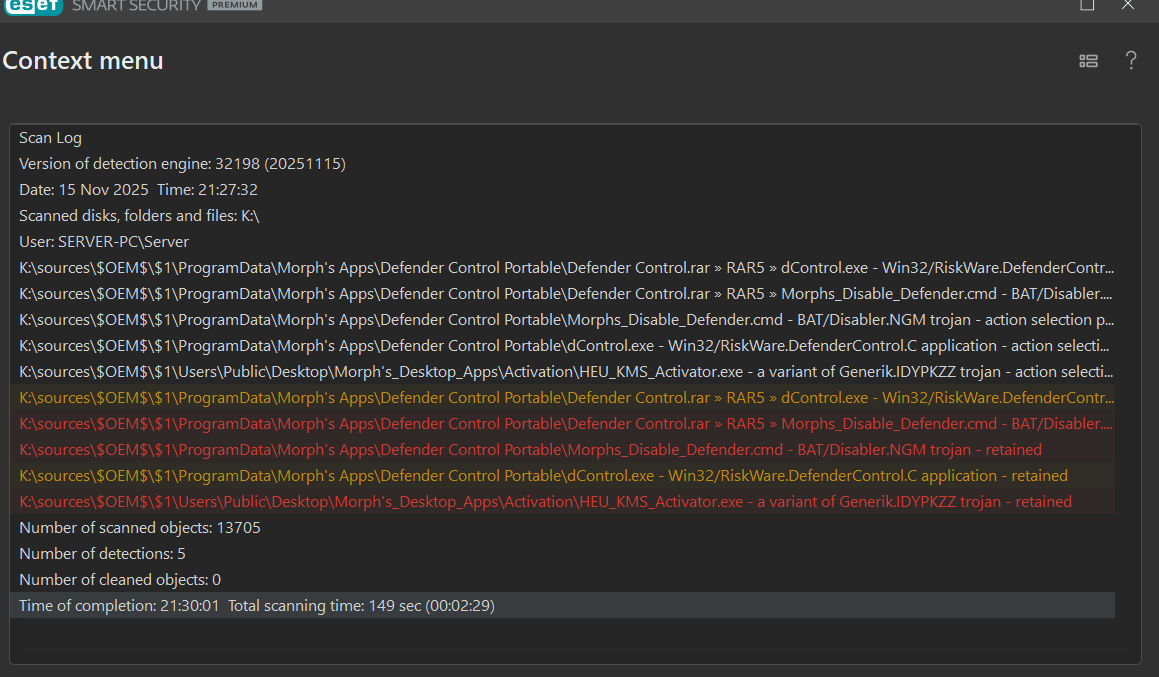Select red HEU_KMS_Activator.exe retained entry
The width and height of the screenshot is (1159, 677).
point(545,502)
